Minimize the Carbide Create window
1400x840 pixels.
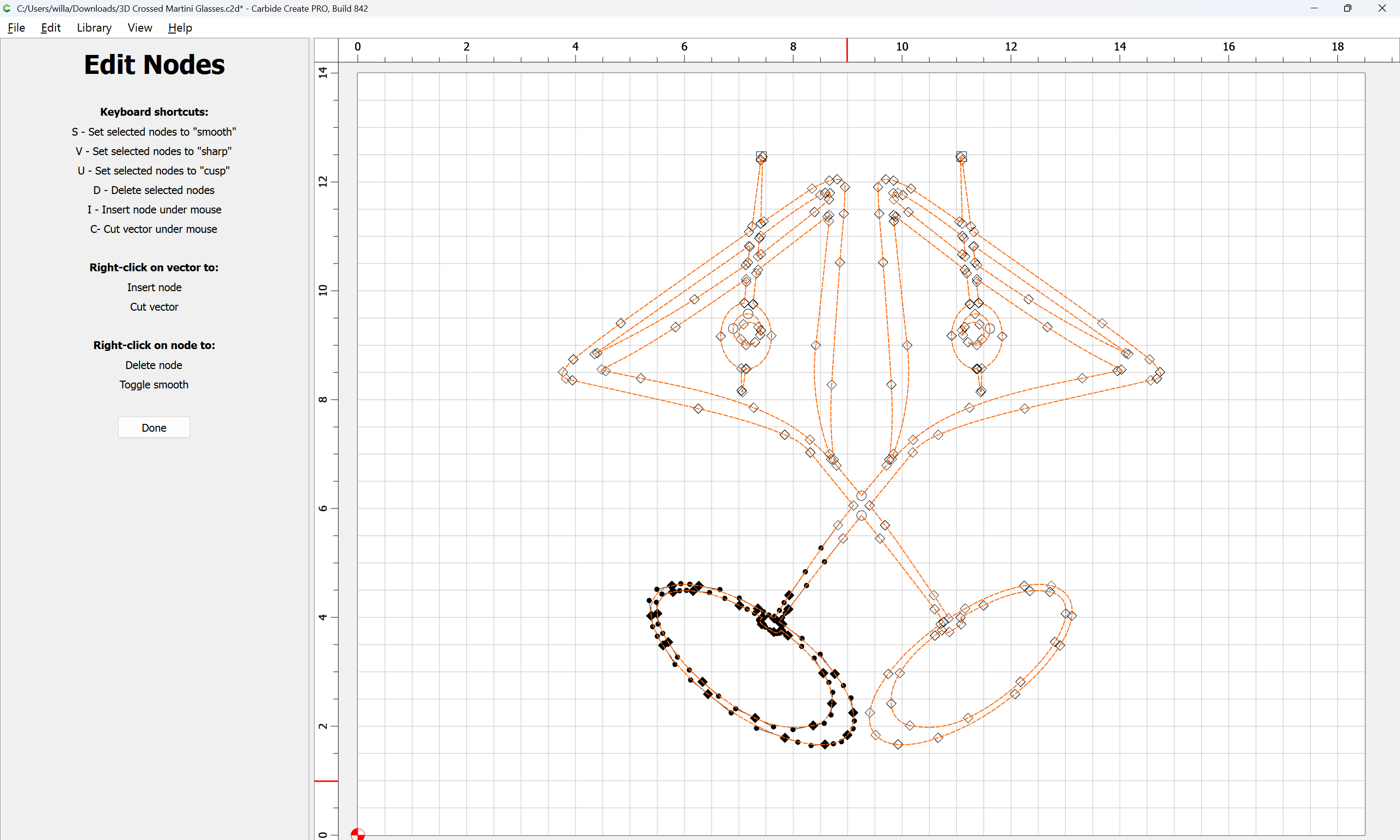click(x=1314, y=8)
